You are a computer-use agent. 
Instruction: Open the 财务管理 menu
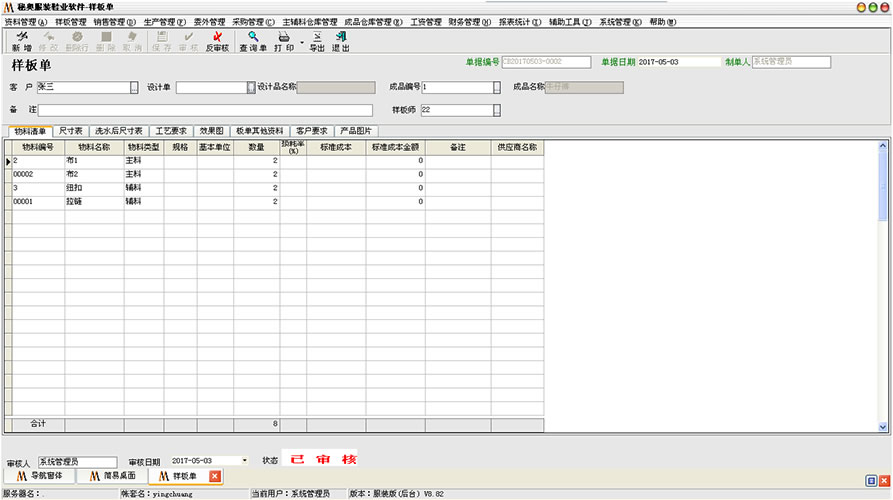(x=469, y=21)
